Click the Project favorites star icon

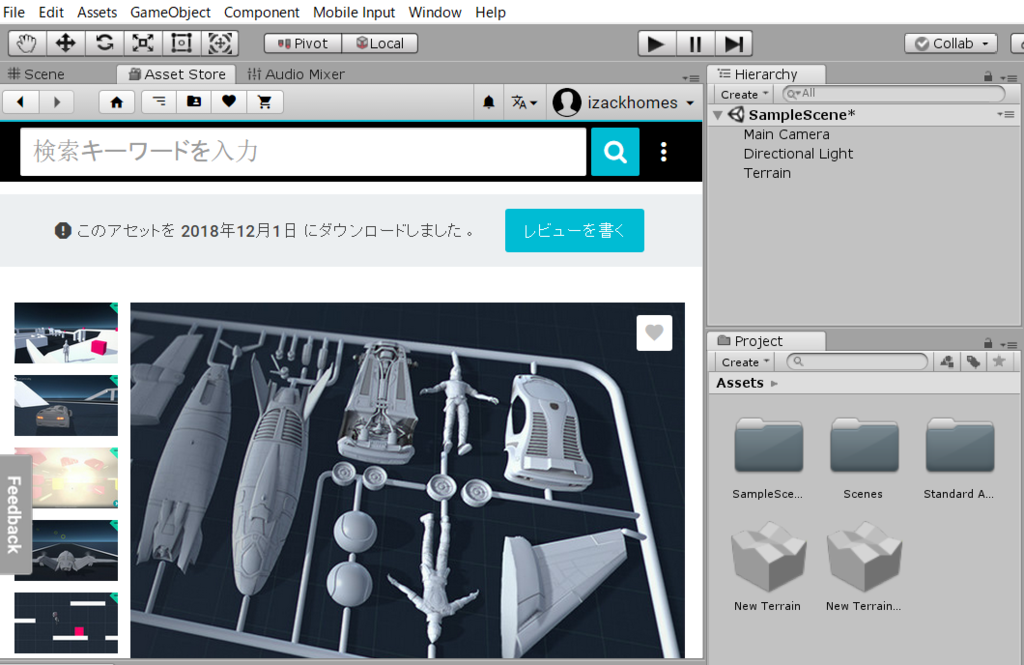999,361
